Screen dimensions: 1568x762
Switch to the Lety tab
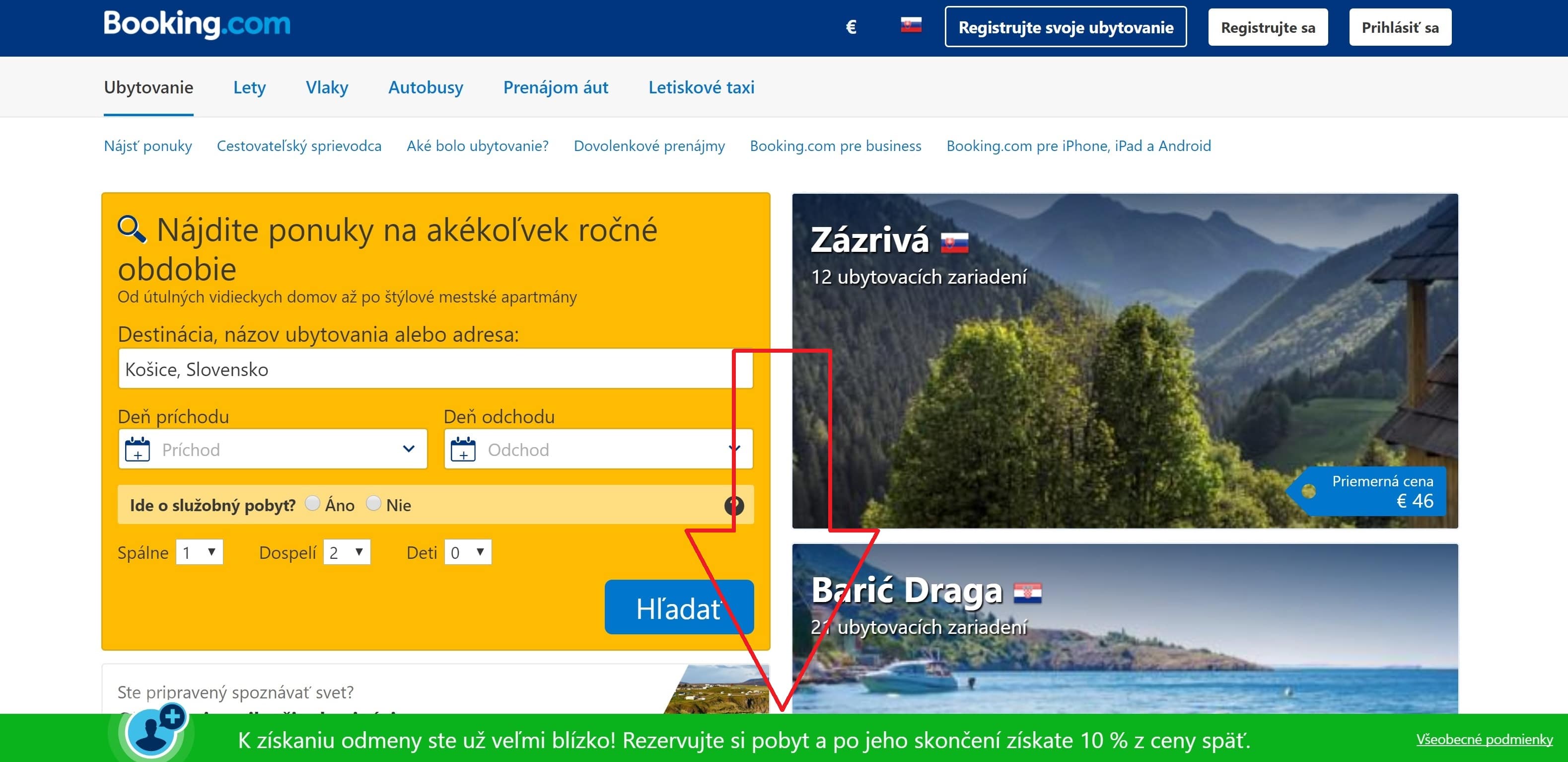pos(250,87)
